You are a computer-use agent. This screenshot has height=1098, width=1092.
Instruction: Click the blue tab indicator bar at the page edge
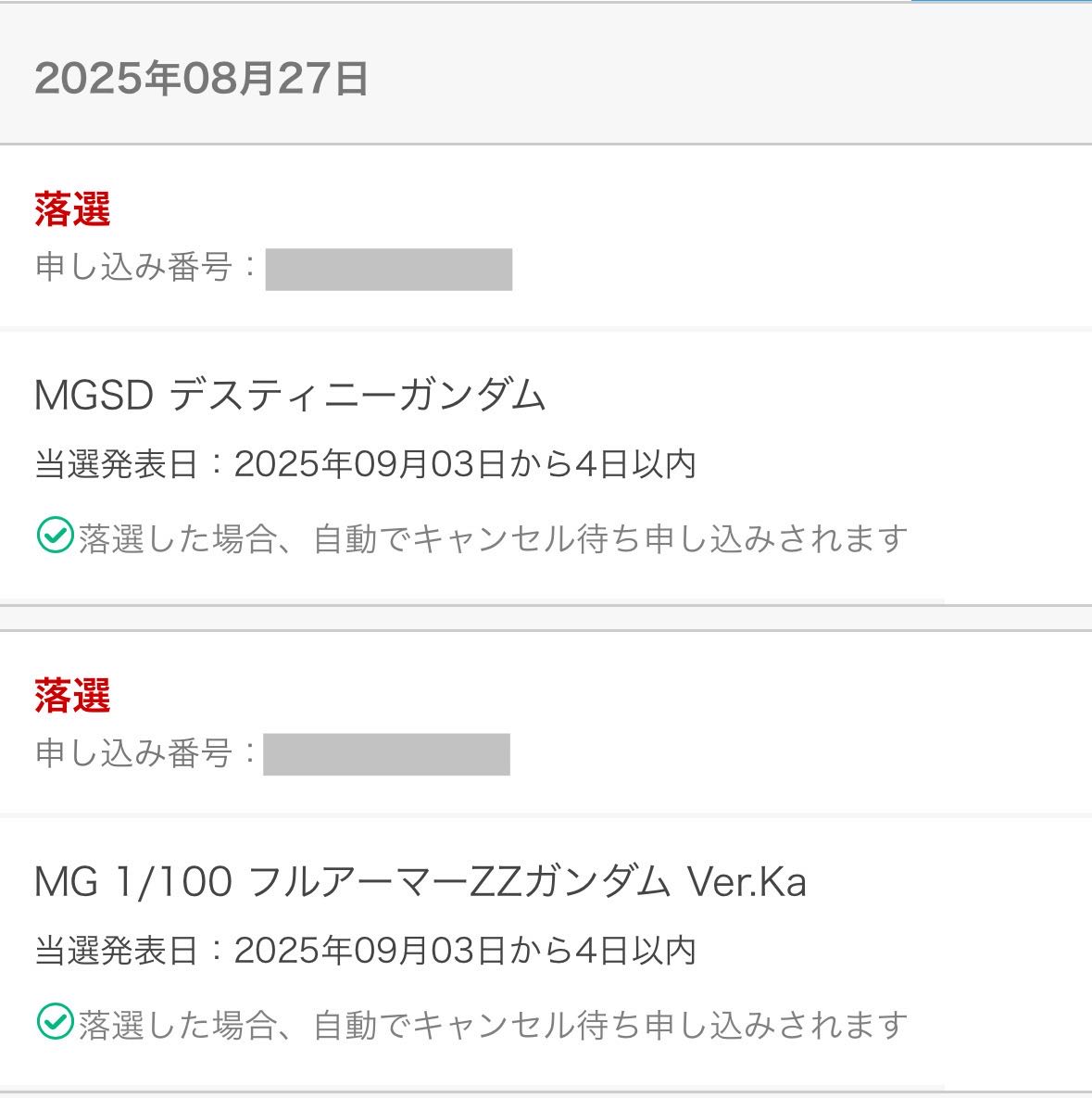pyautogui.click(x=1001, y=2)
